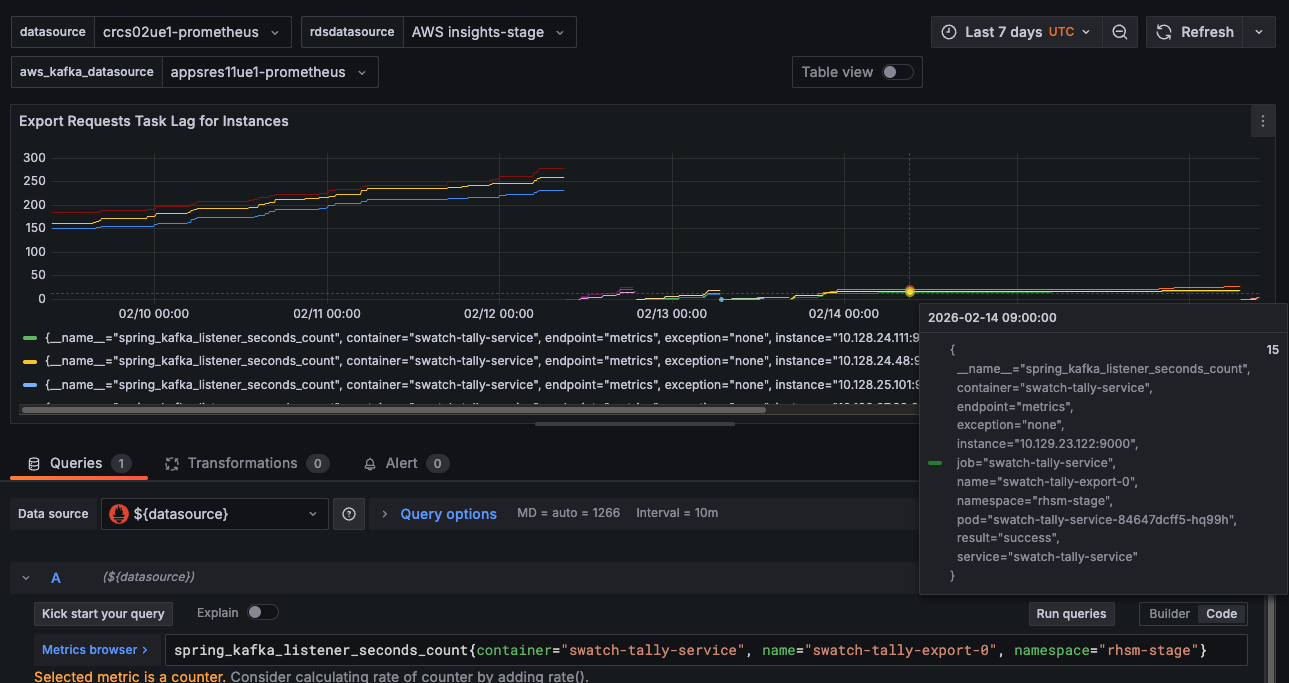Toggle the Explain switch on

click(x=263, y=613)
